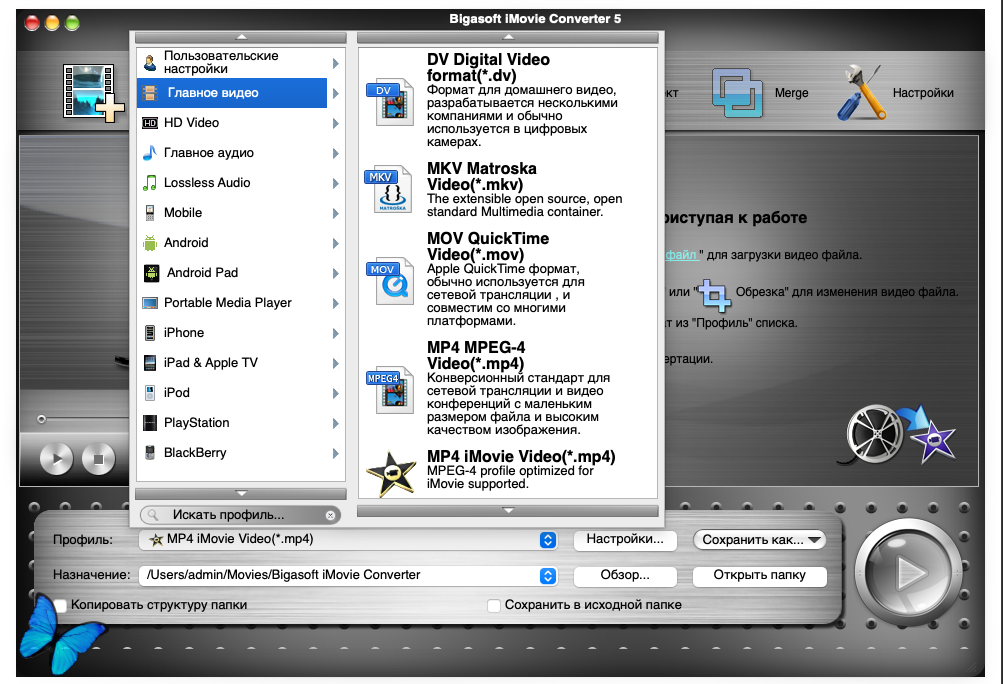1003x684 pixels.
Task: Click the iPhone category icon
Action: [150, 333]
